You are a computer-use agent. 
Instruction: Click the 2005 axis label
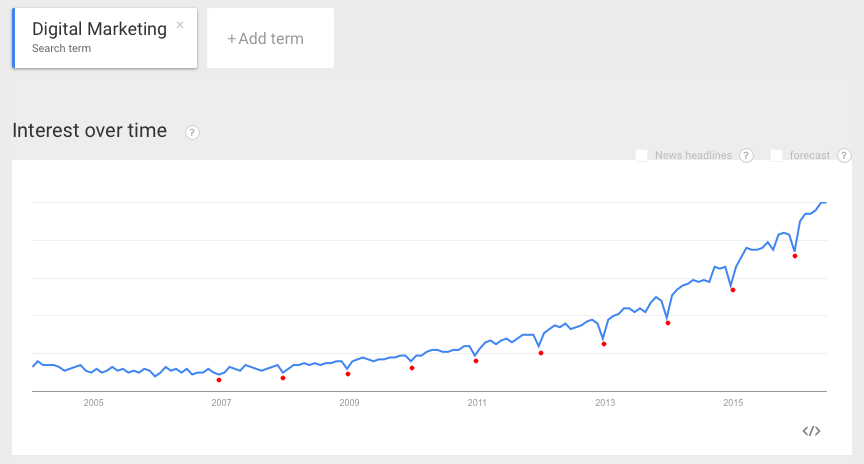[93, 403]
